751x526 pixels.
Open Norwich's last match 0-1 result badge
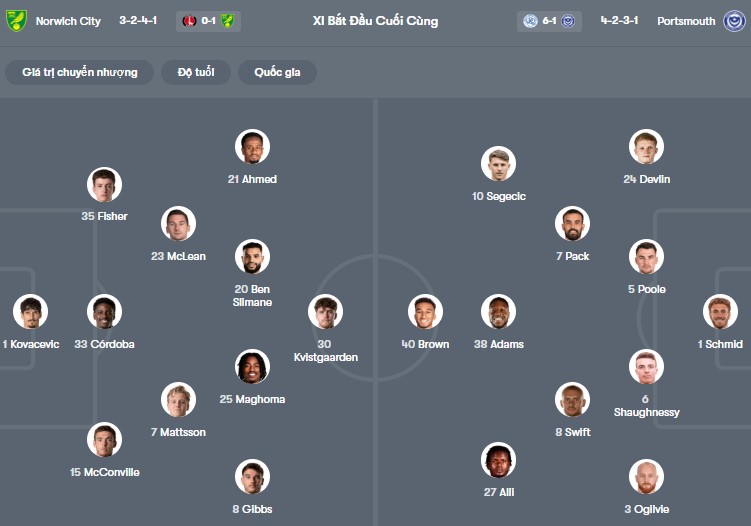(208, 21)
